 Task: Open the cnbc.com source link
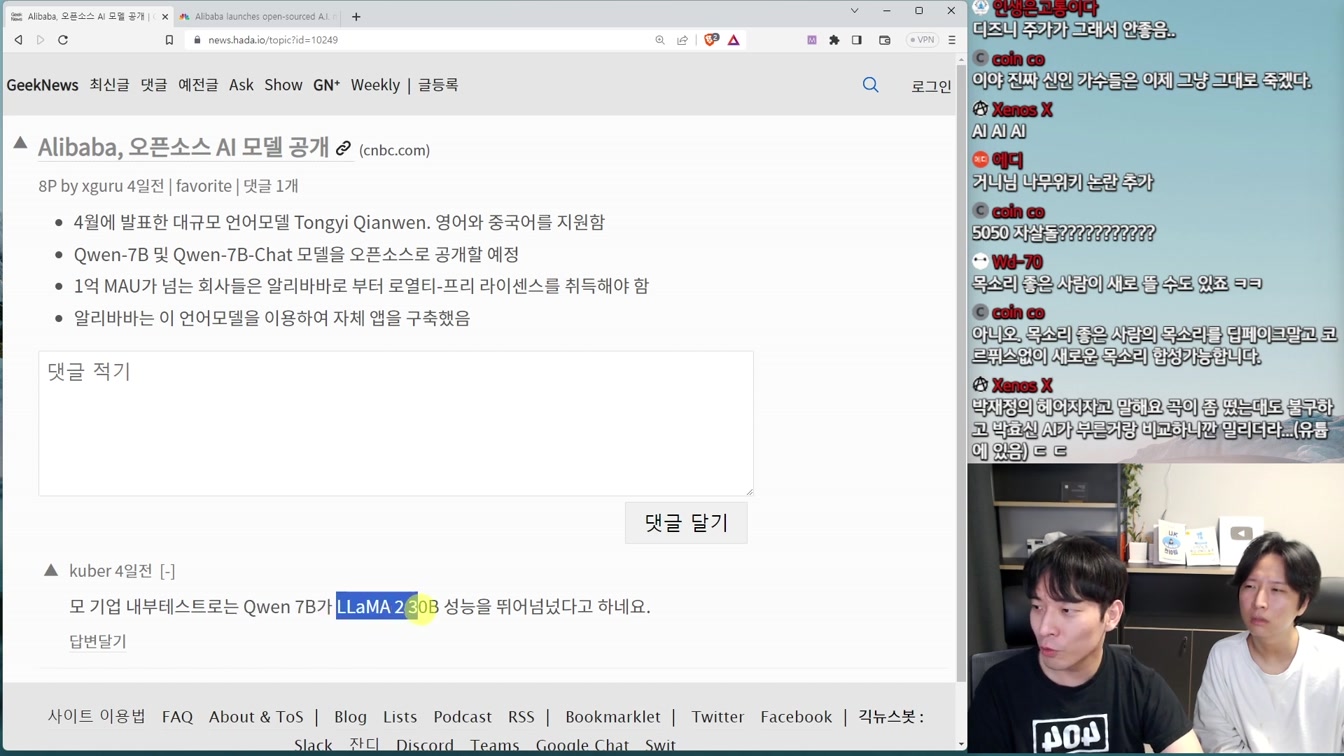pos(394,150)
